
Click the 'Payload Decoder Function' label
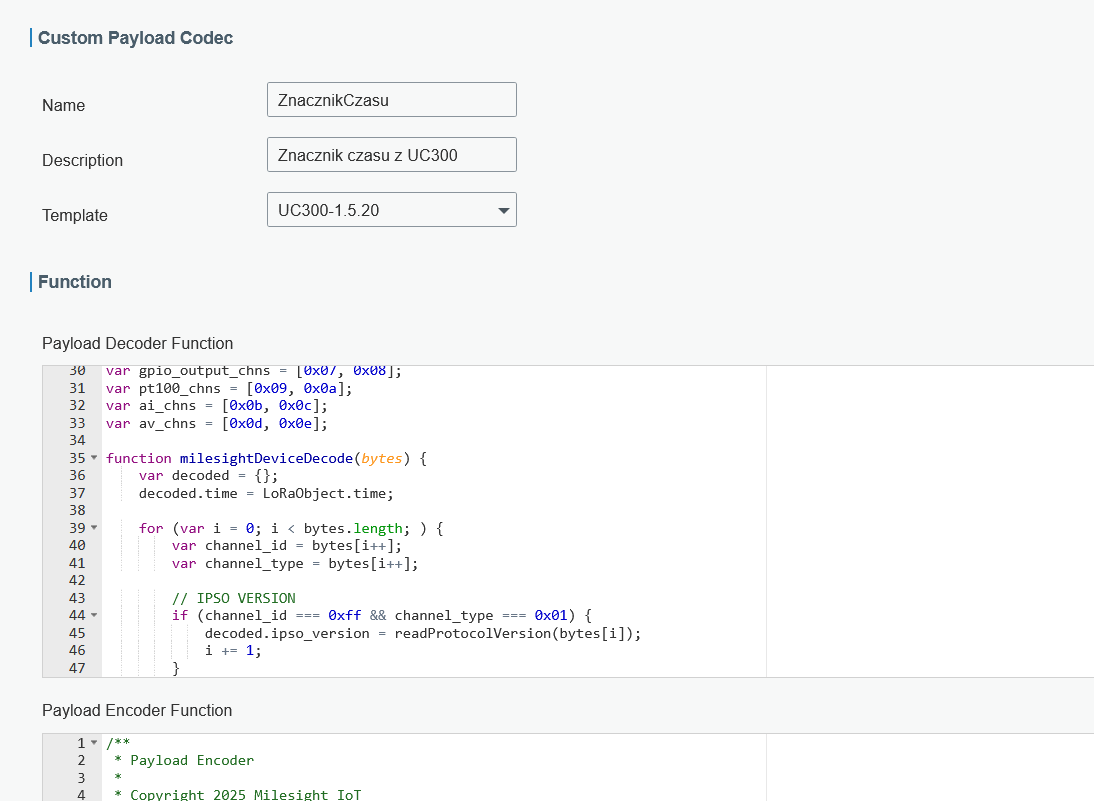pyautogui.click(x=137, y=343)
